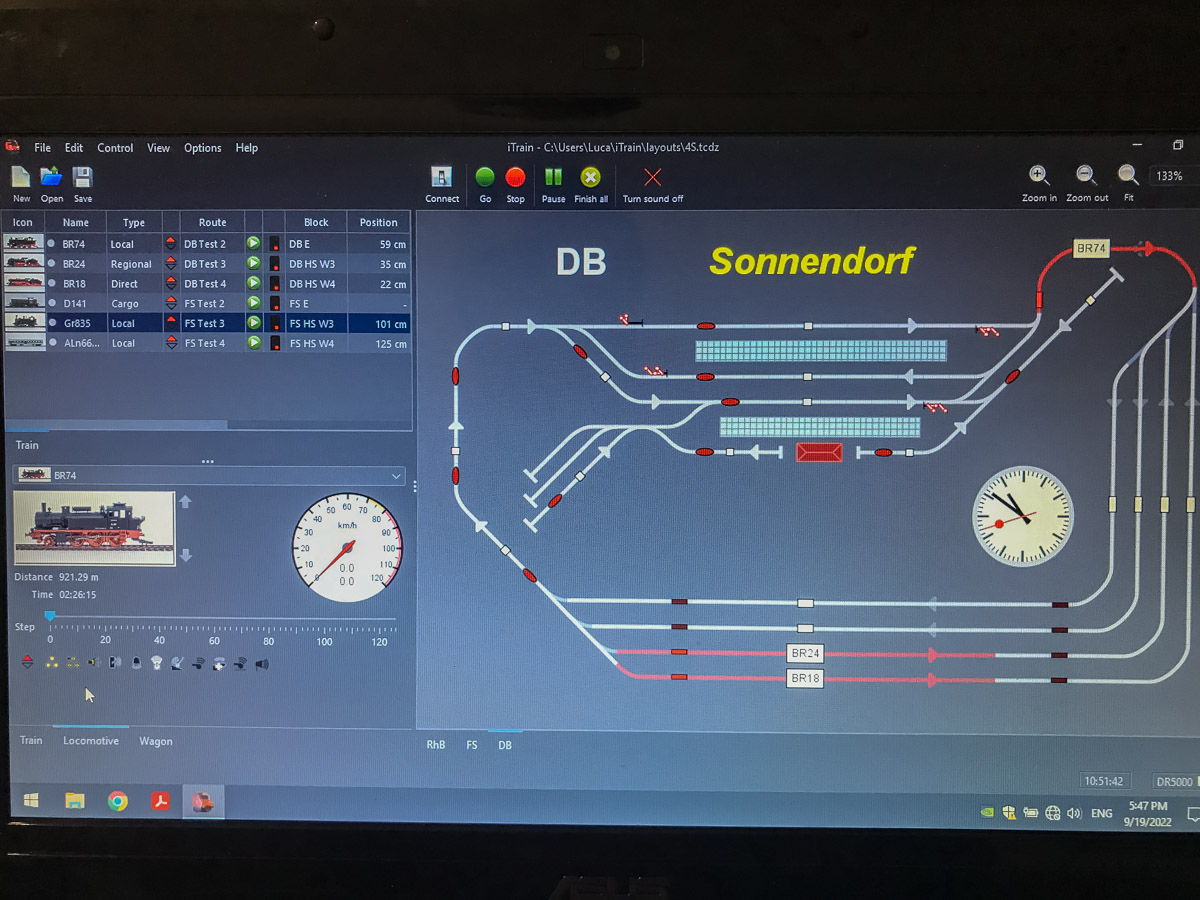
Task: Click the Pause icon in toolbar
Action: (x=553, y=178)
